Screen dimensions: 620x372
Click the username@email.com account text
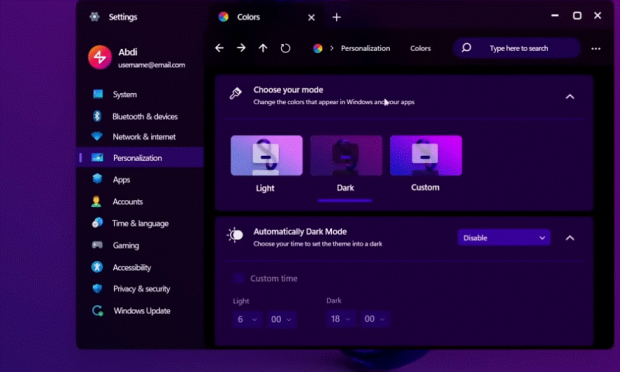coord(151,65)
